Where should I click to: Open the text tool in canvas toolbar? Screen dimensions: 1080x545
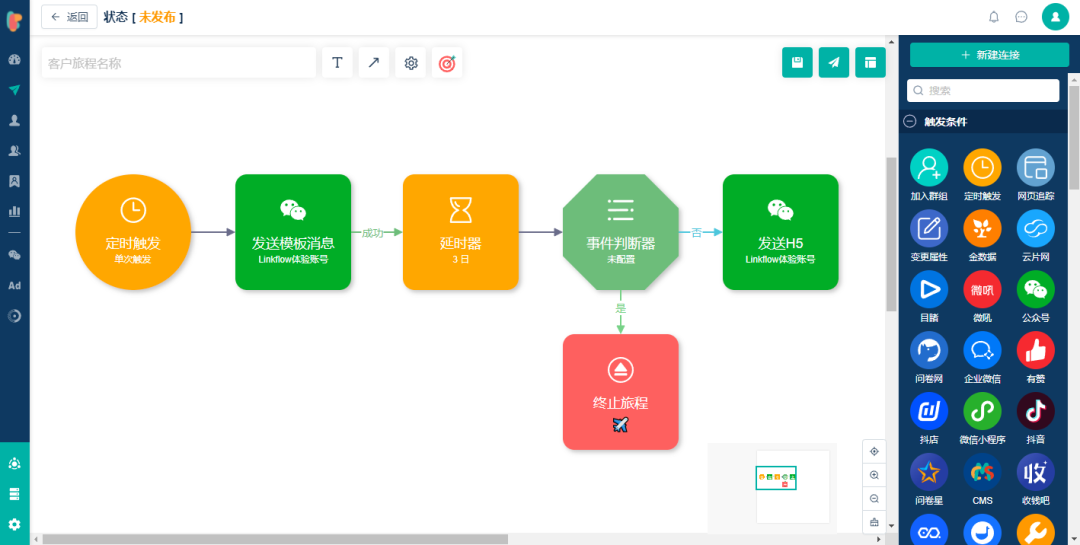click(x=338, y=63)
